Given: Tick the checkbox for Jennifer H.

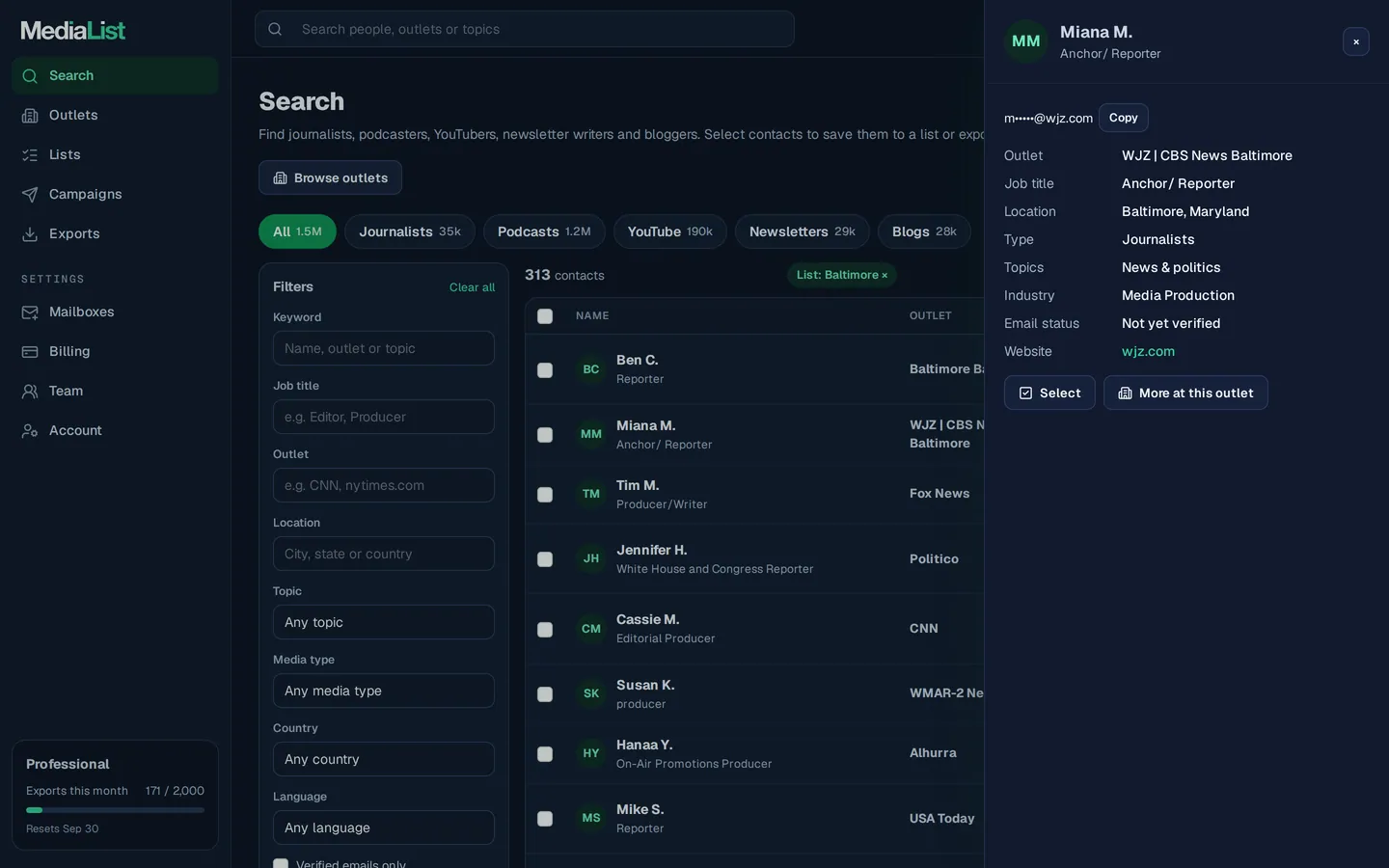Looking at the screenshot, I should coord(545,559).
